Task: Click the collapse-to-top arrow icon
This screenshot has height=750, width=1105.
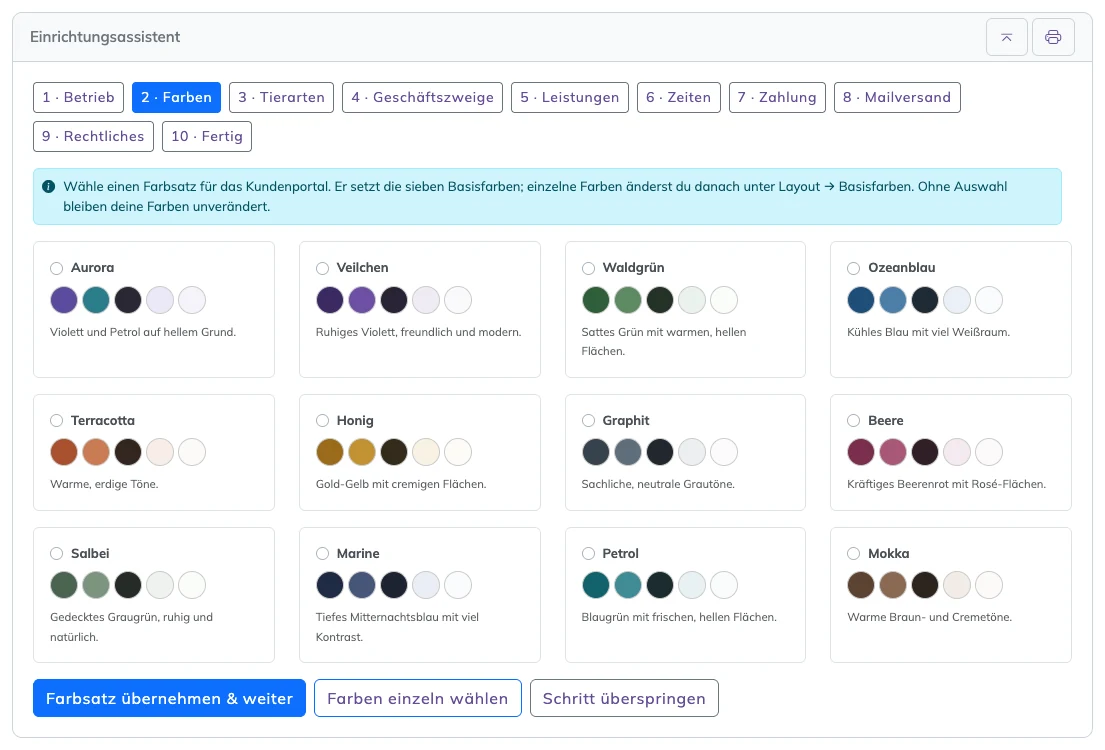Action: pos(1006,37)
